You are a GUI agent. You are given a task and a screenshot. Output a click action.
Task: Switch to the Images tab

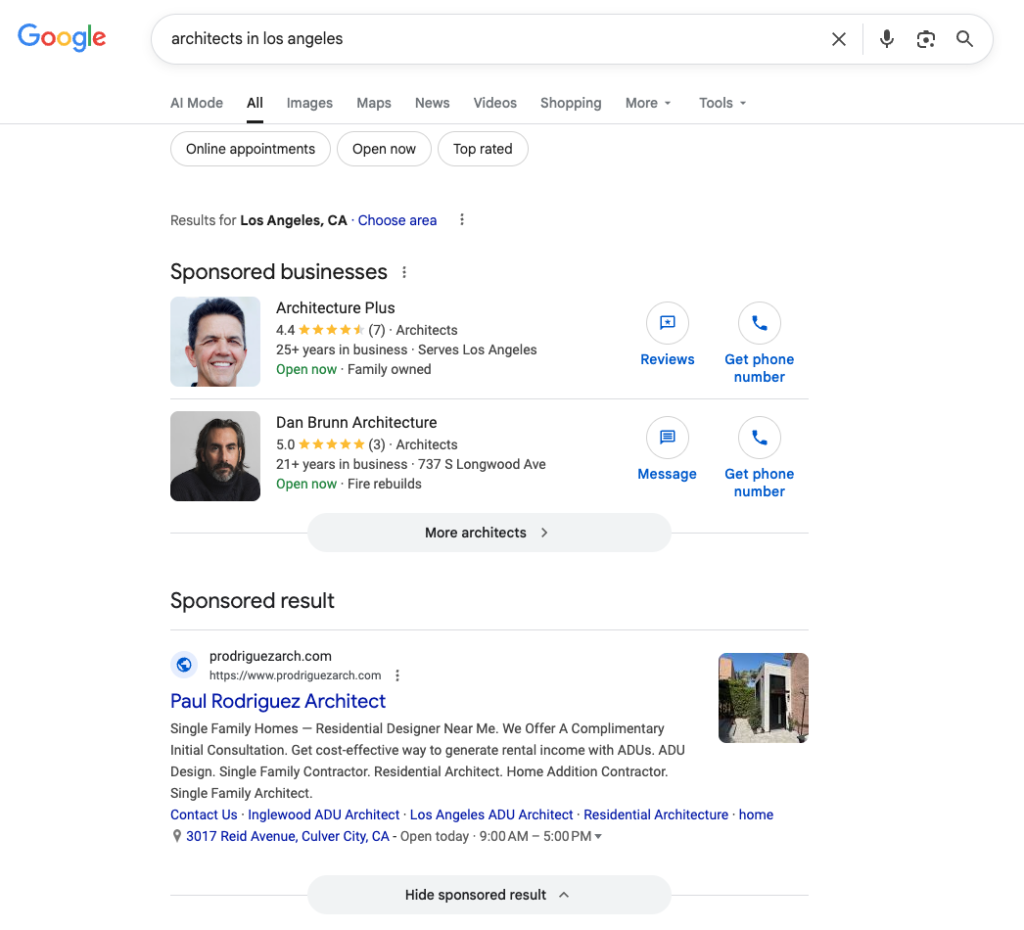coord(309,103)
